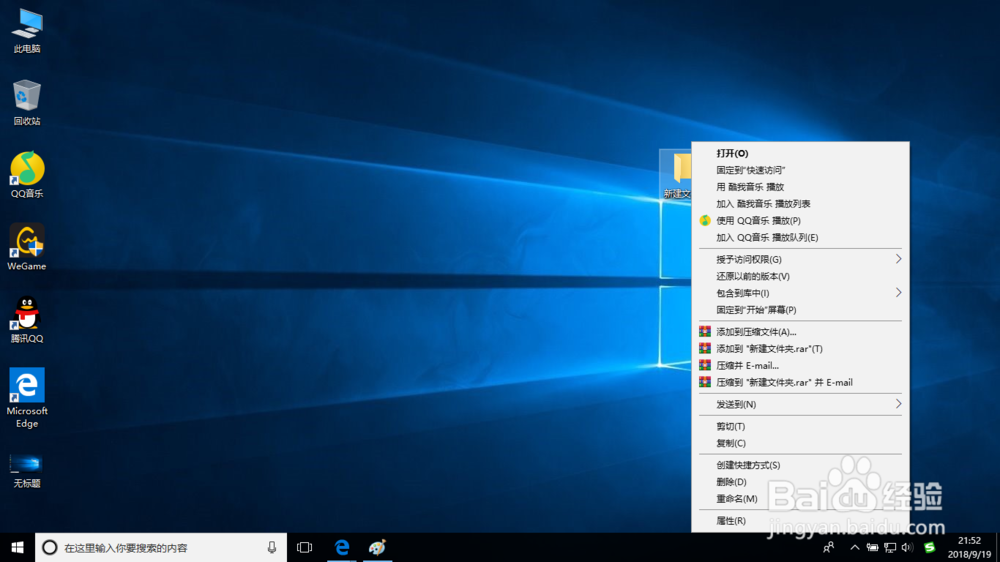Expand the 发送到(N) submenu arrow
Image resolution: width=1000 pixels, height=562 pixels.
(x=898, y=404)
